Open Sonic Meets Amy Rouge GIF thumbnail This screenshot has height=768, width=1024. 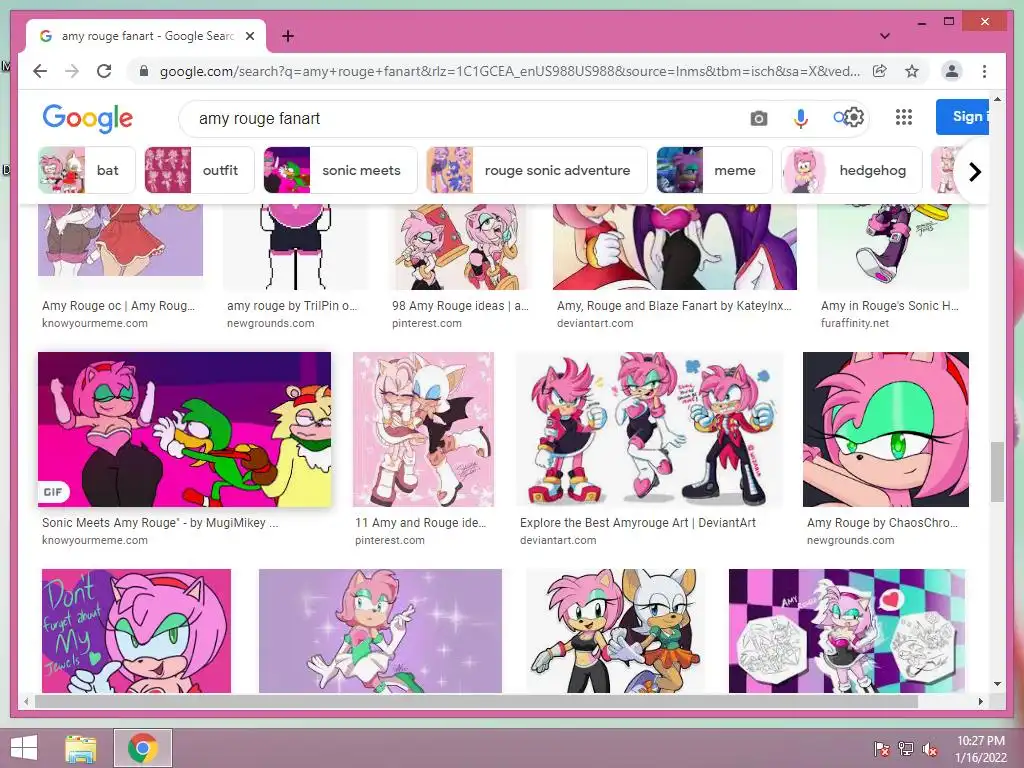[184, 429]
